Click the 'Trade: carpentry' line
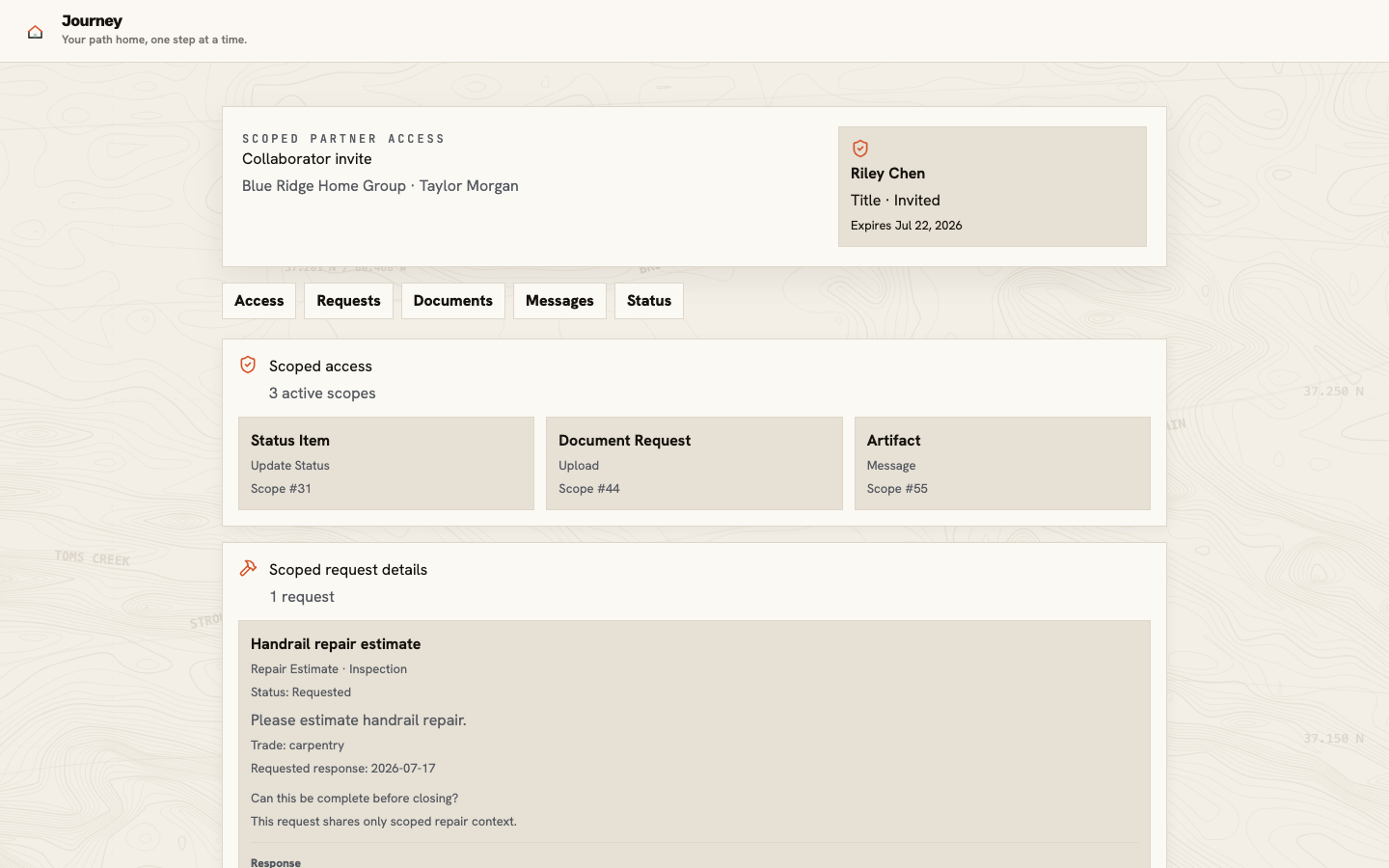This screenshot has height=868, width=1389. tap(297, 746)
